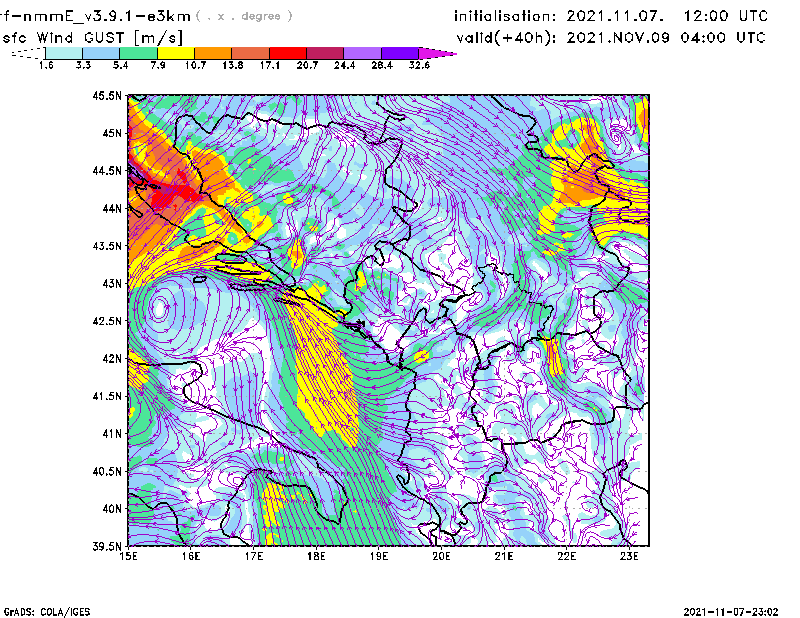Click the 39.5N latitude label
This screenshot has height=618, width=800.
[x=107, y=546]
